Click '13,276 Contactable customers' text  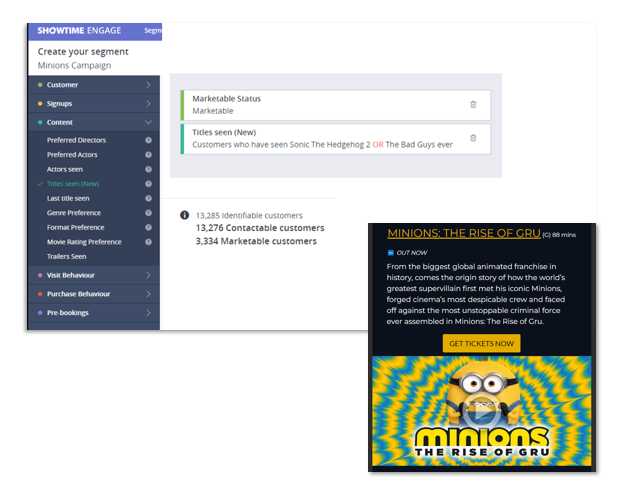pos(260,228)
